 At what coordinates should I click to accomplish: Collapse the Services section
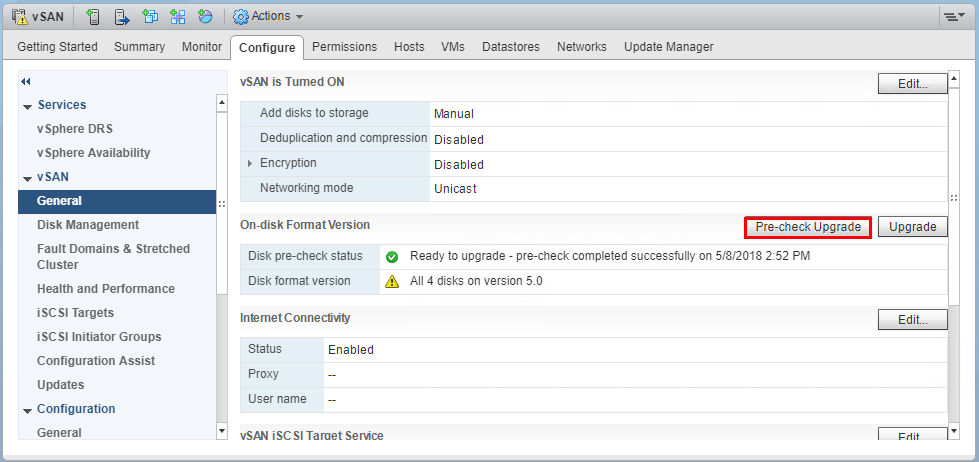coord(27,105)
